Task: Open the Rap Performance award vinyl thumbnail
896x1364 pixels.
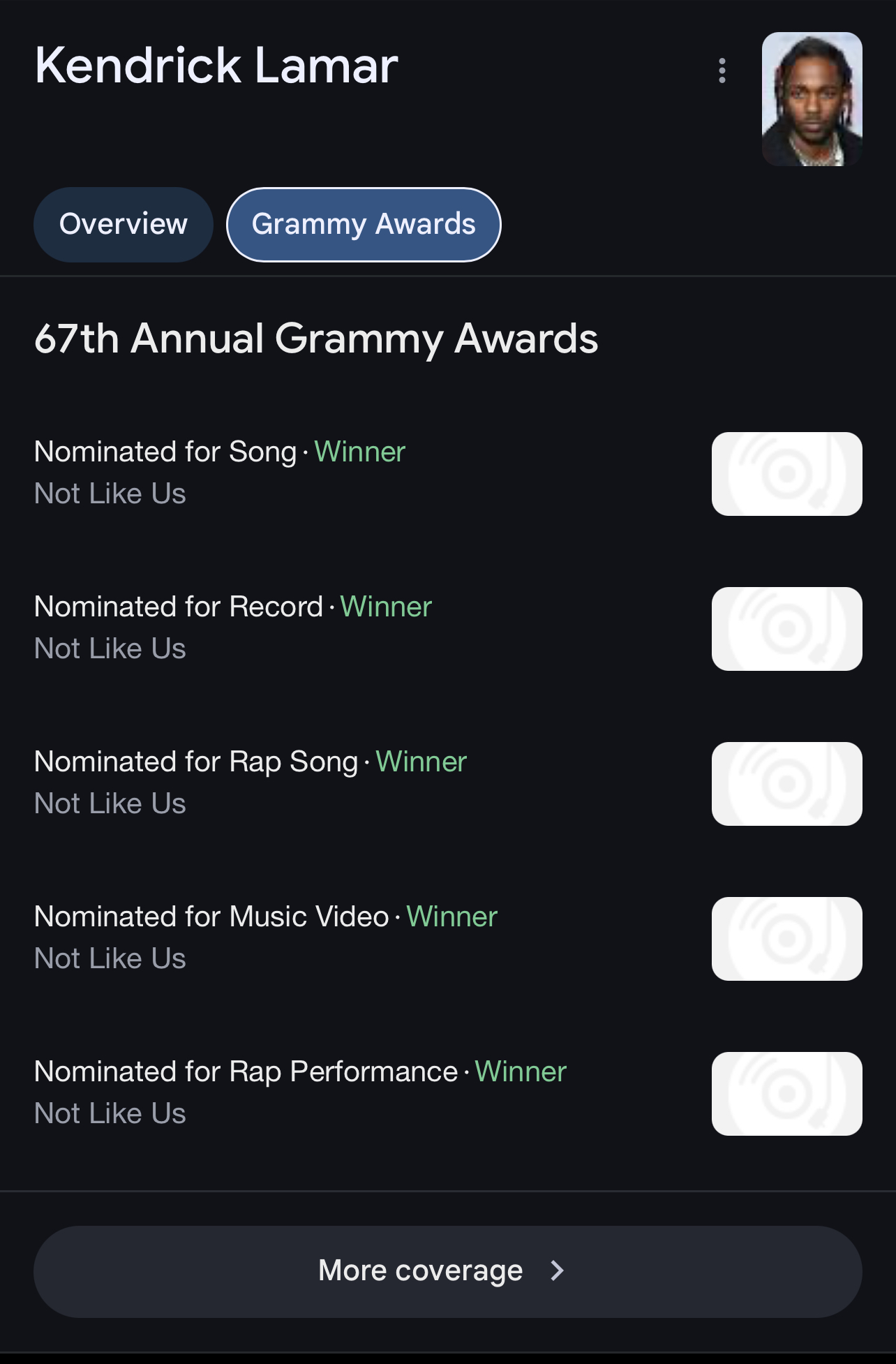Action: point(787,1094)
